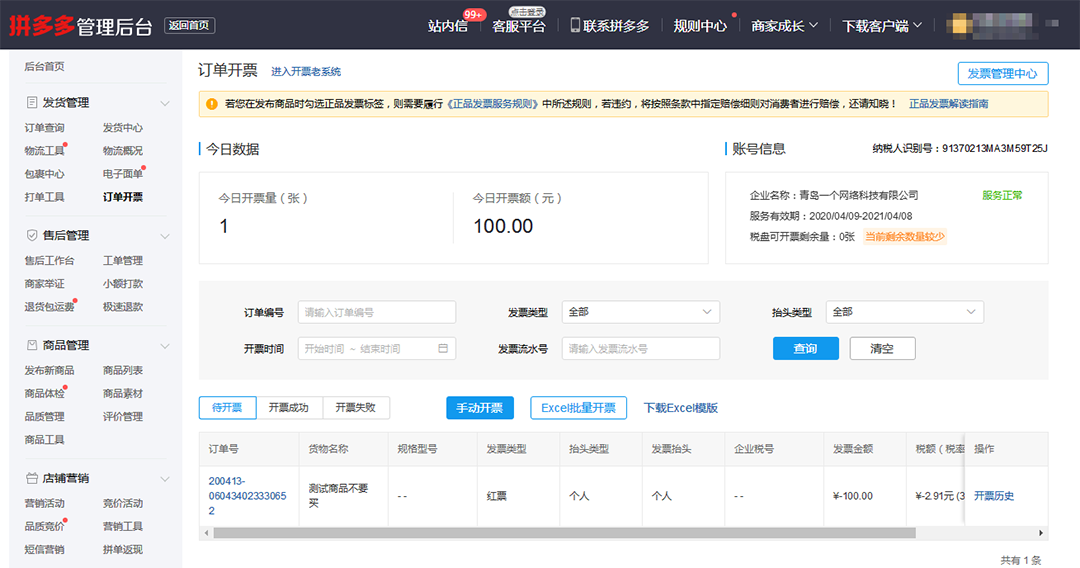The image size is (1080, 568).
Task: Open 发货中心 in sidebar
Action: 123,128
